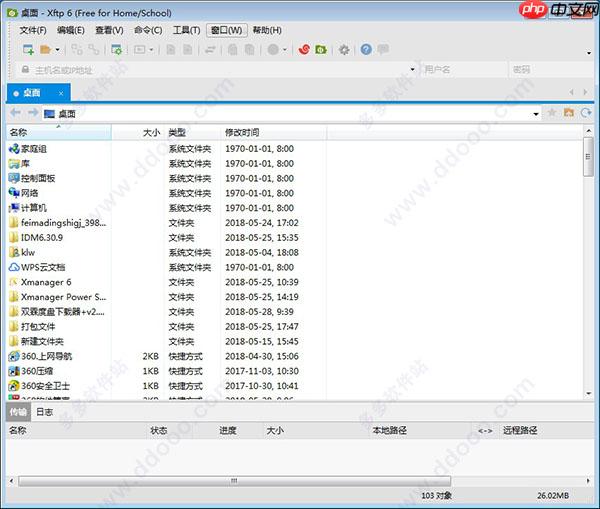
Task: Open the 编辑(E) menu
Action: (71, 30)
